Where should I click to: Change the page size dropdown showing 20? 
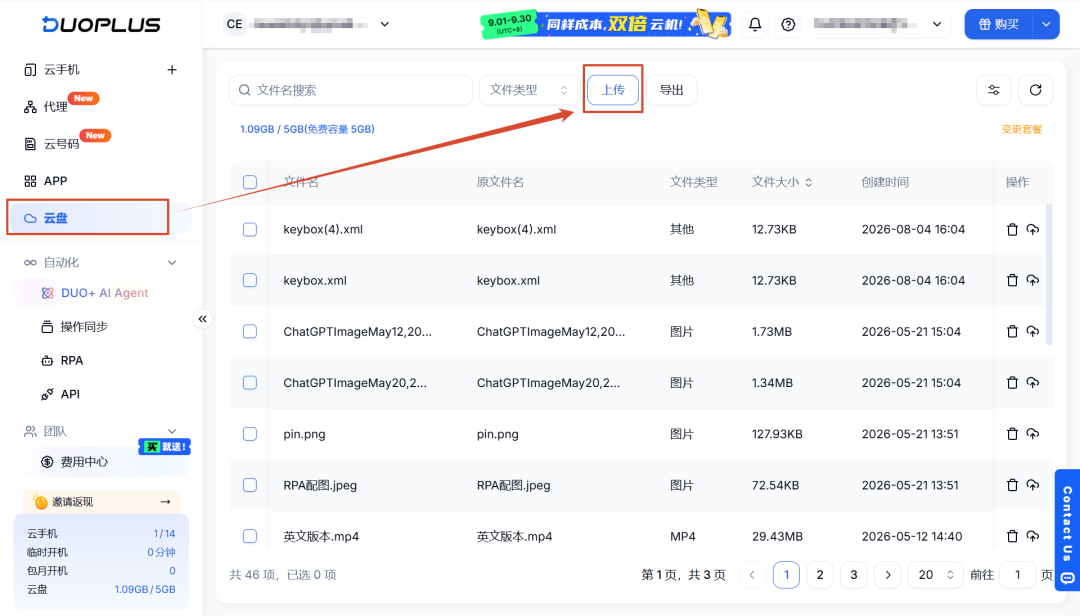click(935, 575)
